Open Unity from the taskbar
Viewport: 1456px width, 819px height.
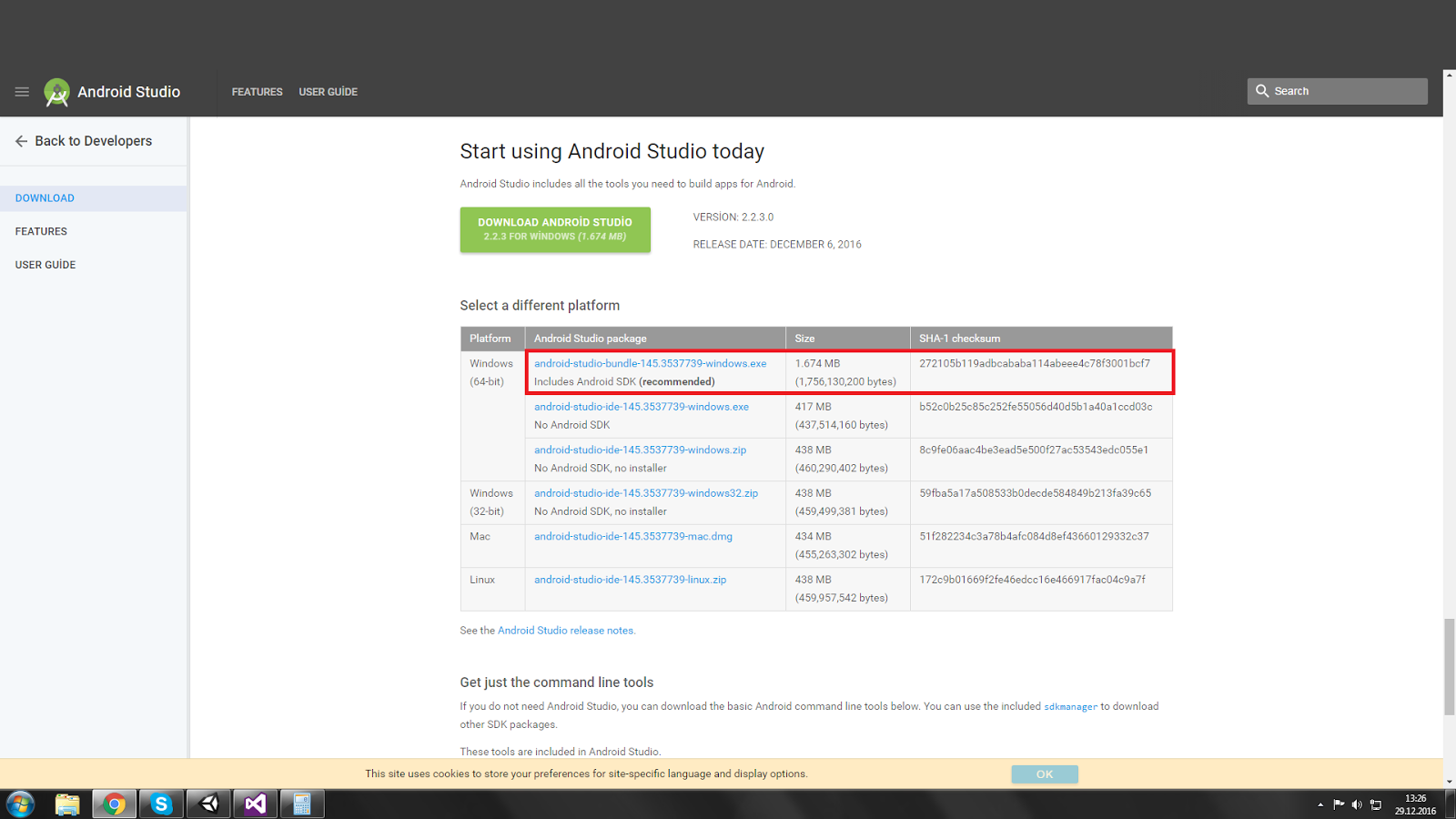209,804
